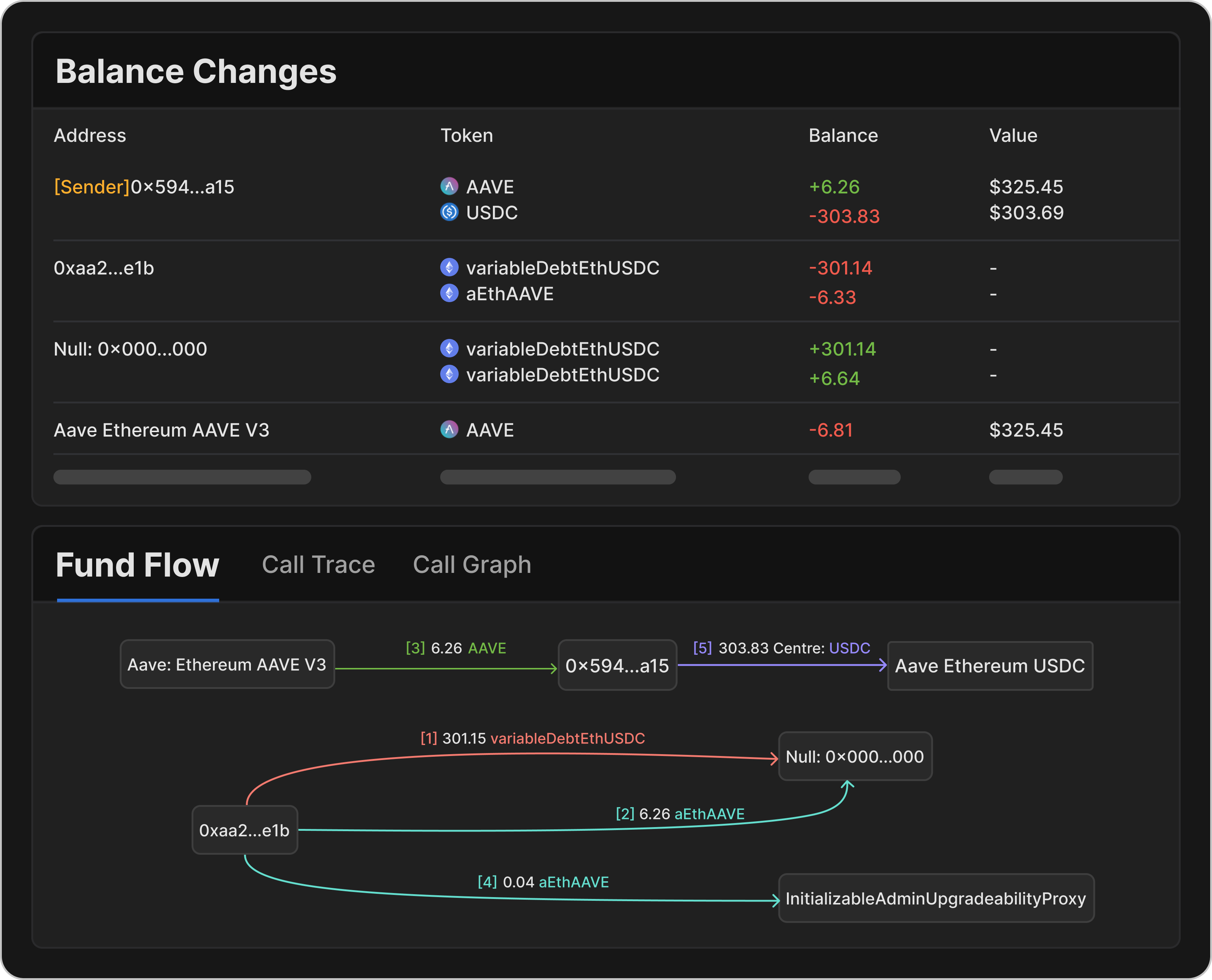The height and width of the screenshot is (980, 1212).
Task: Click the Null: 0x000...000 flow node
Action: point(855,756)
